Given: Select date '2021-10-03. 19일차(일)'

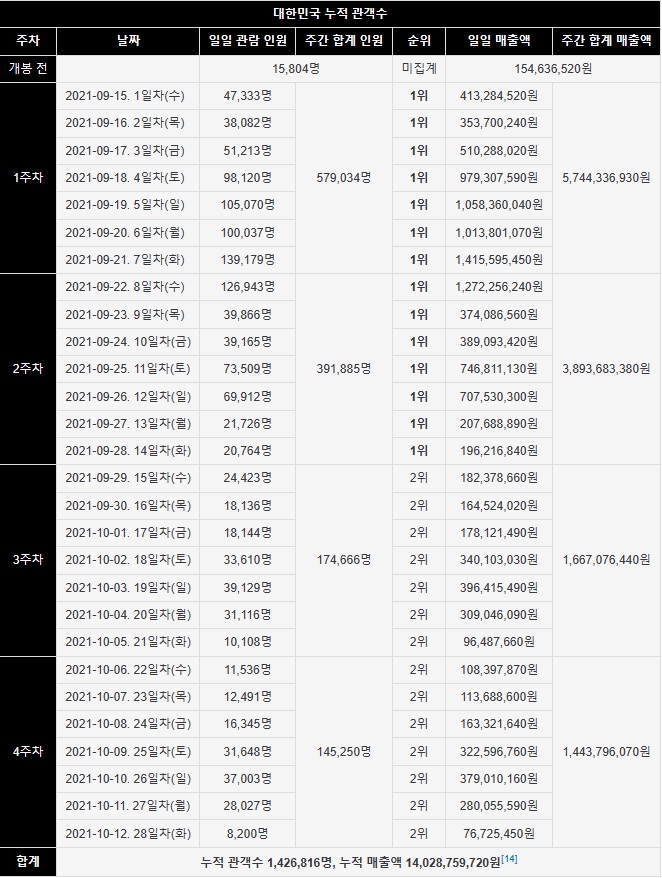Looking at the screenshot, I should click(x=128, y=587).
